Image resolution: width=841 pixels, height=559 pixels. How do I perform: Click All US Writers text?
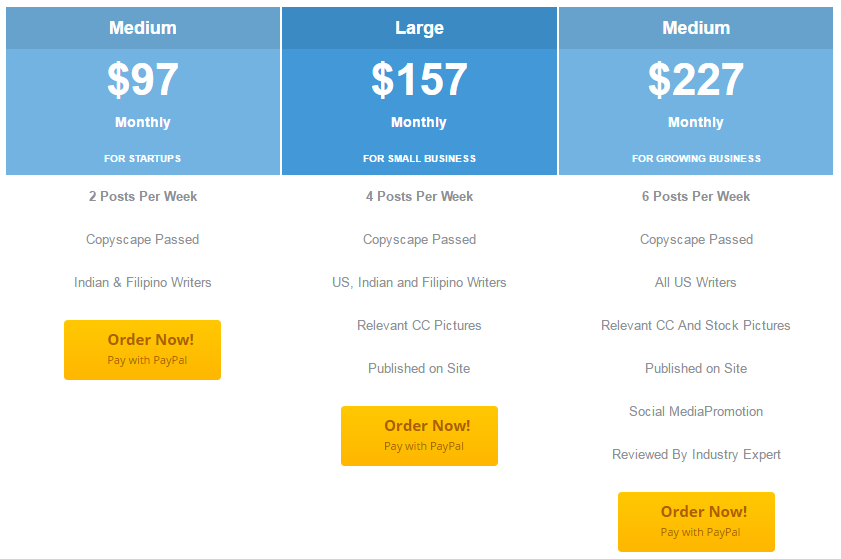696,282
